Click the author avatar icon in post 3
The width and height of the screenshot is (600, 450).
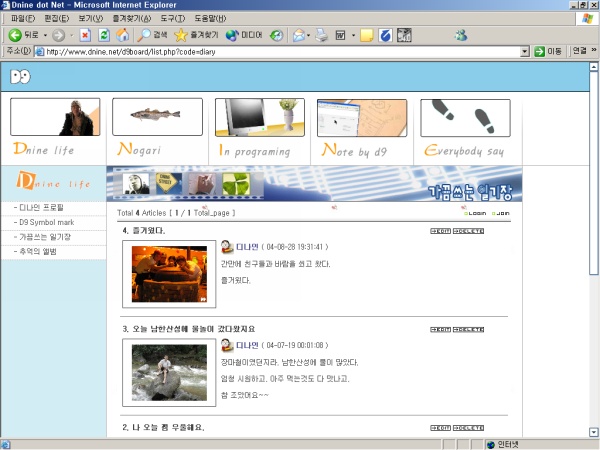click(227, 345)
